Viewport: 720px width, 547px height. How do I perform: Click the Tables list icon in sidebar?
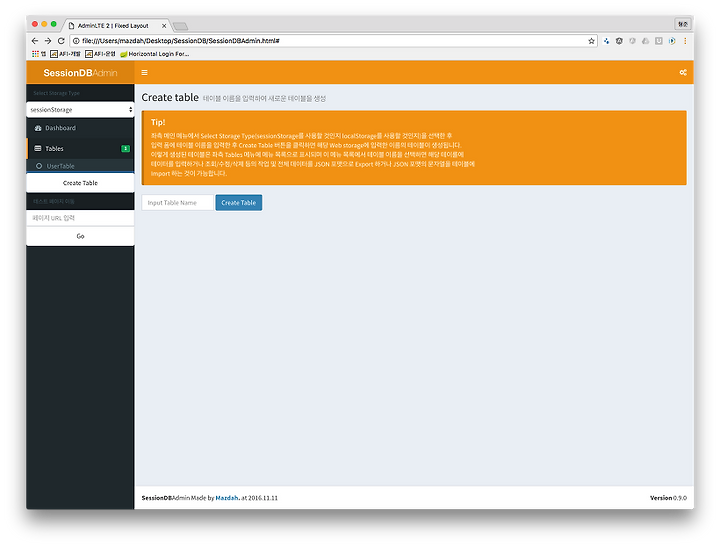38,148
